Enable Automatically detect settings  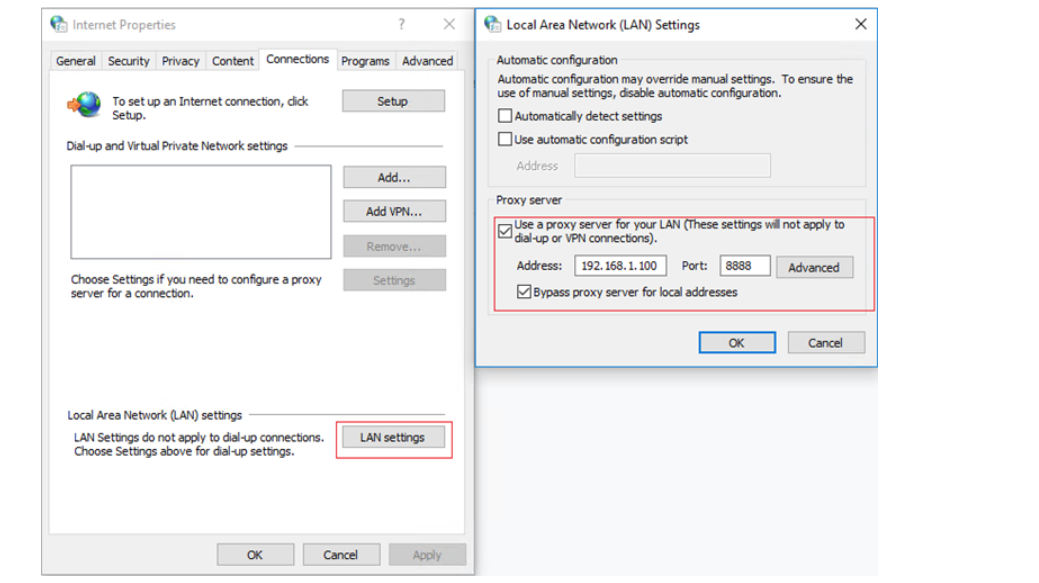pyautogui.click(x=506, y=116)
